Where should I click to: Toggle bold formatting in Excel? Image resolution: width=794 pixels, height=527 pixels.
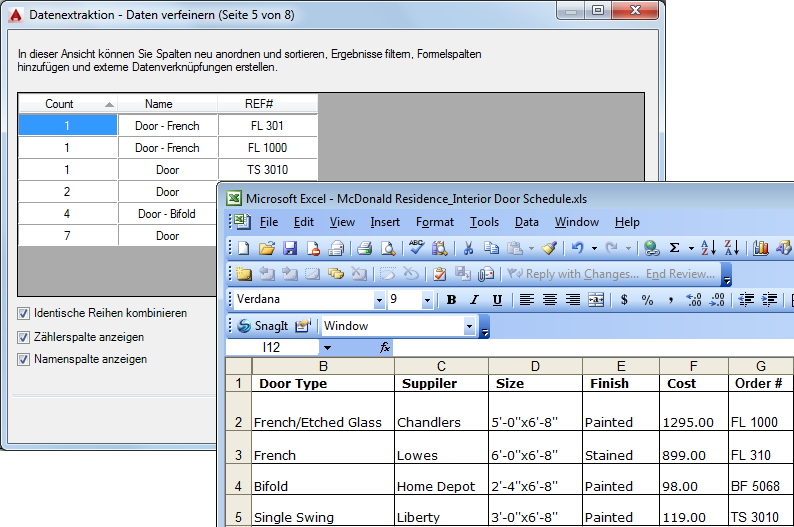451,300
